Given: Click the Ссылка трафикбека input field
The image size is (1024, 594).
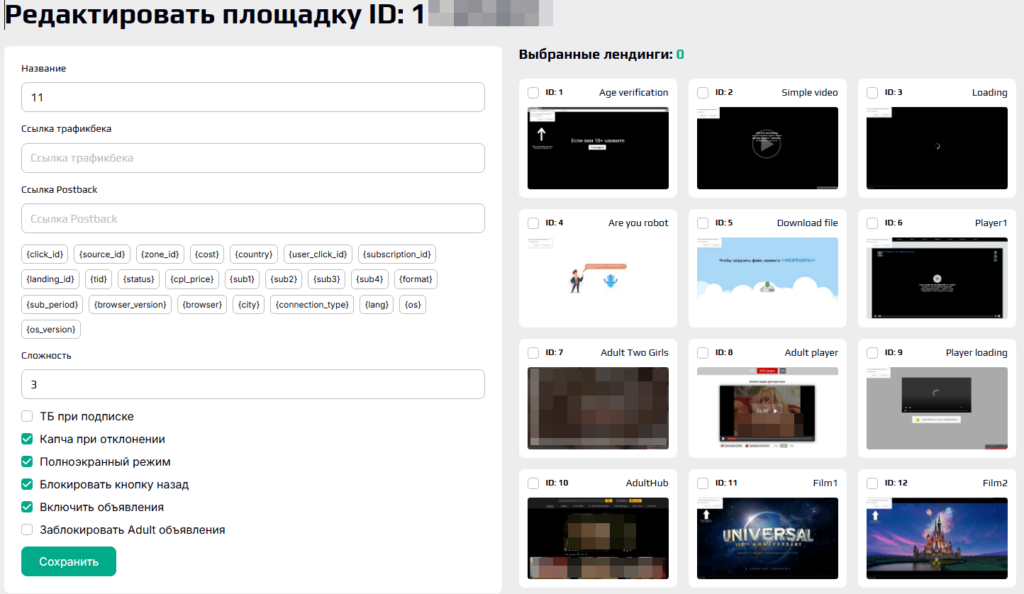Looking at the screenshot, I should [x=253, y=158].
